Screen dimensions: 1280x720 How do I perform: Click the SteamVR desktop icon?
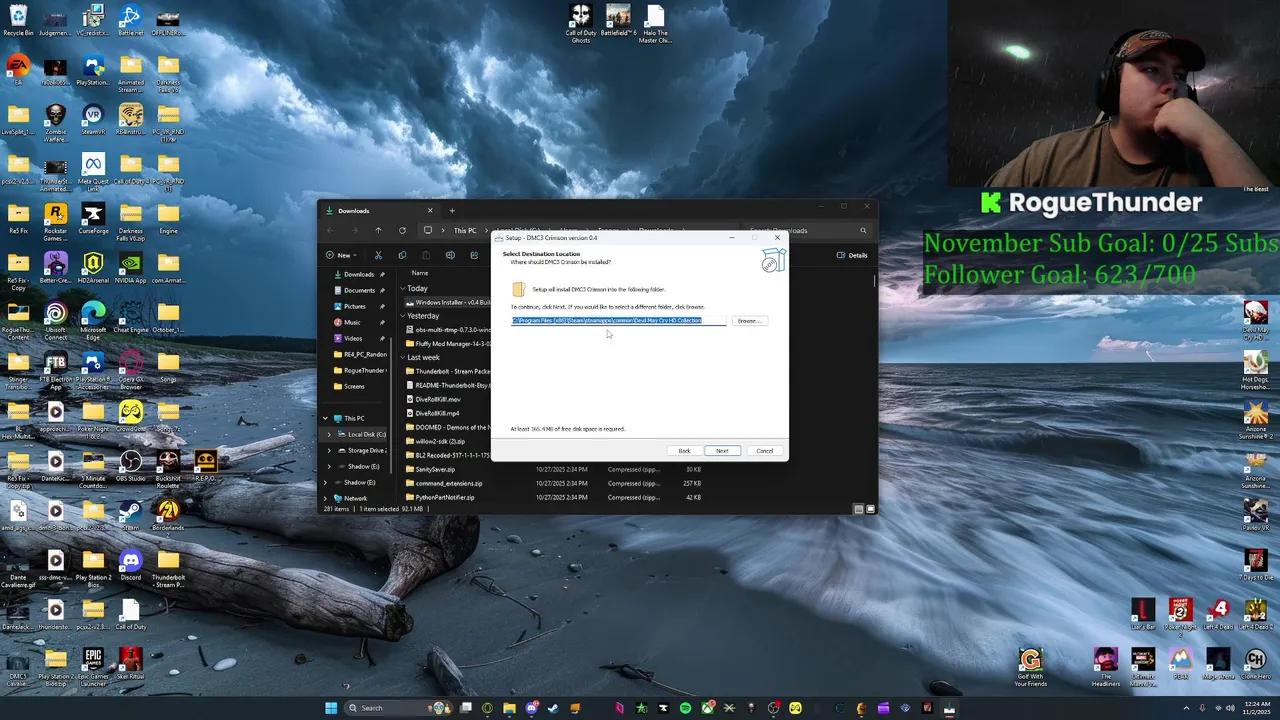93,119
